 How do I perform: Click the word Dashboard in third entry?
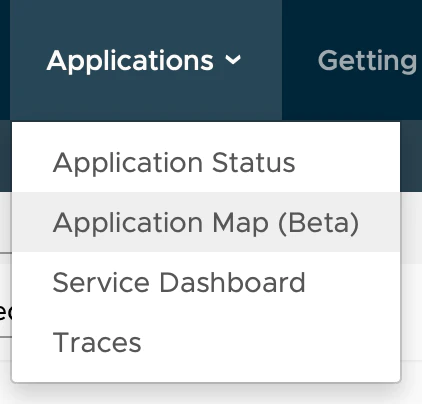[232, 282]
